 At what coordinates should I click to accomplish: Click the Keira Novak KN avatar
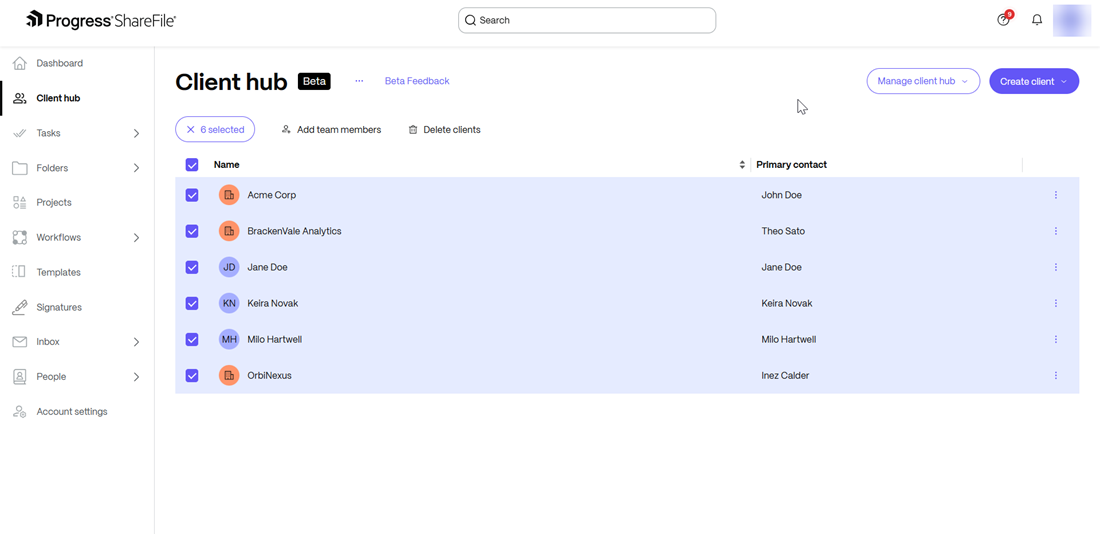[x=229, y=303]
